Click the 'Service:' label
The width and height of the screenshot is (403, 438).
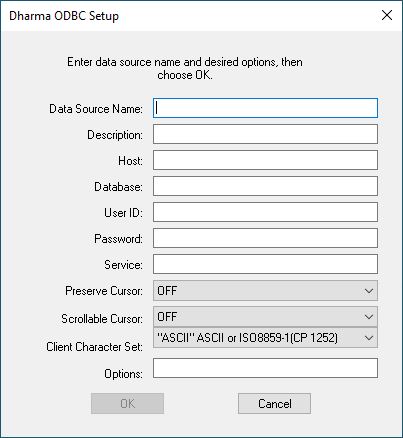123,265
